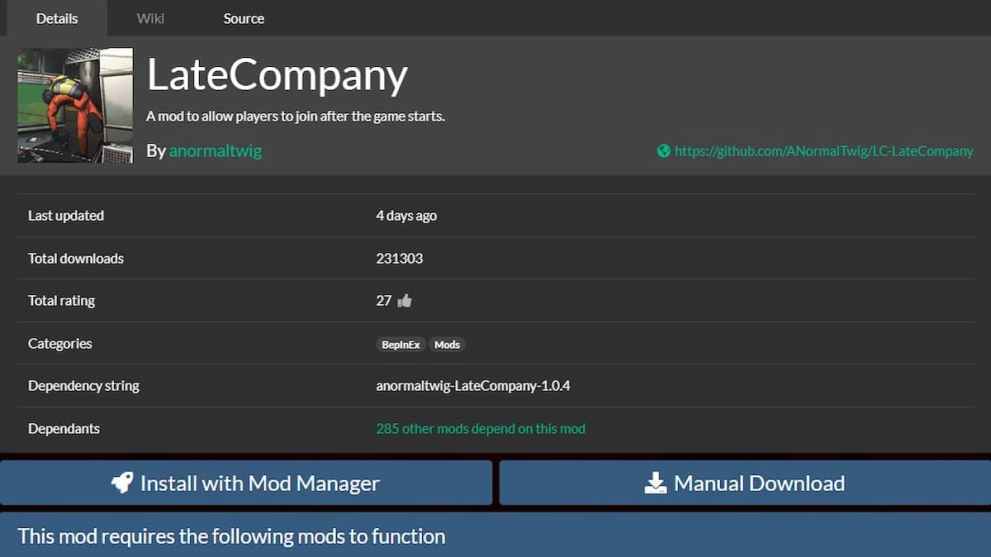991x557 pixels.
Task: Click the Manual Download button
Action: (745, 483)
